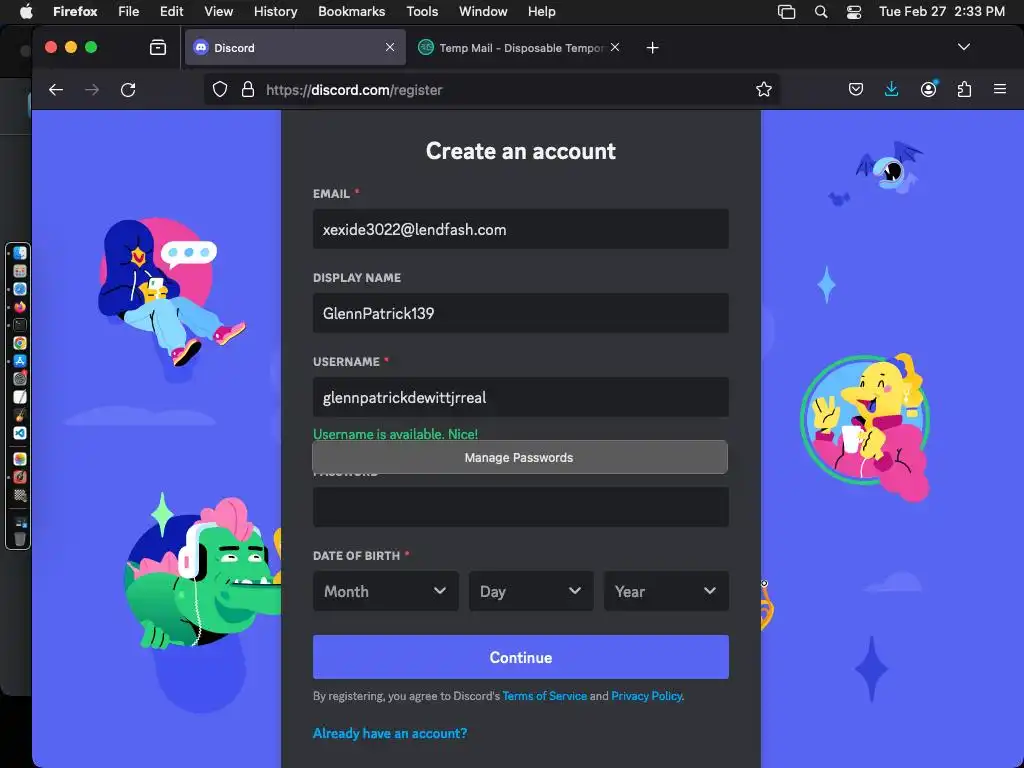
Task: Focus the Password input field
Action: click(x=520, y=507)
